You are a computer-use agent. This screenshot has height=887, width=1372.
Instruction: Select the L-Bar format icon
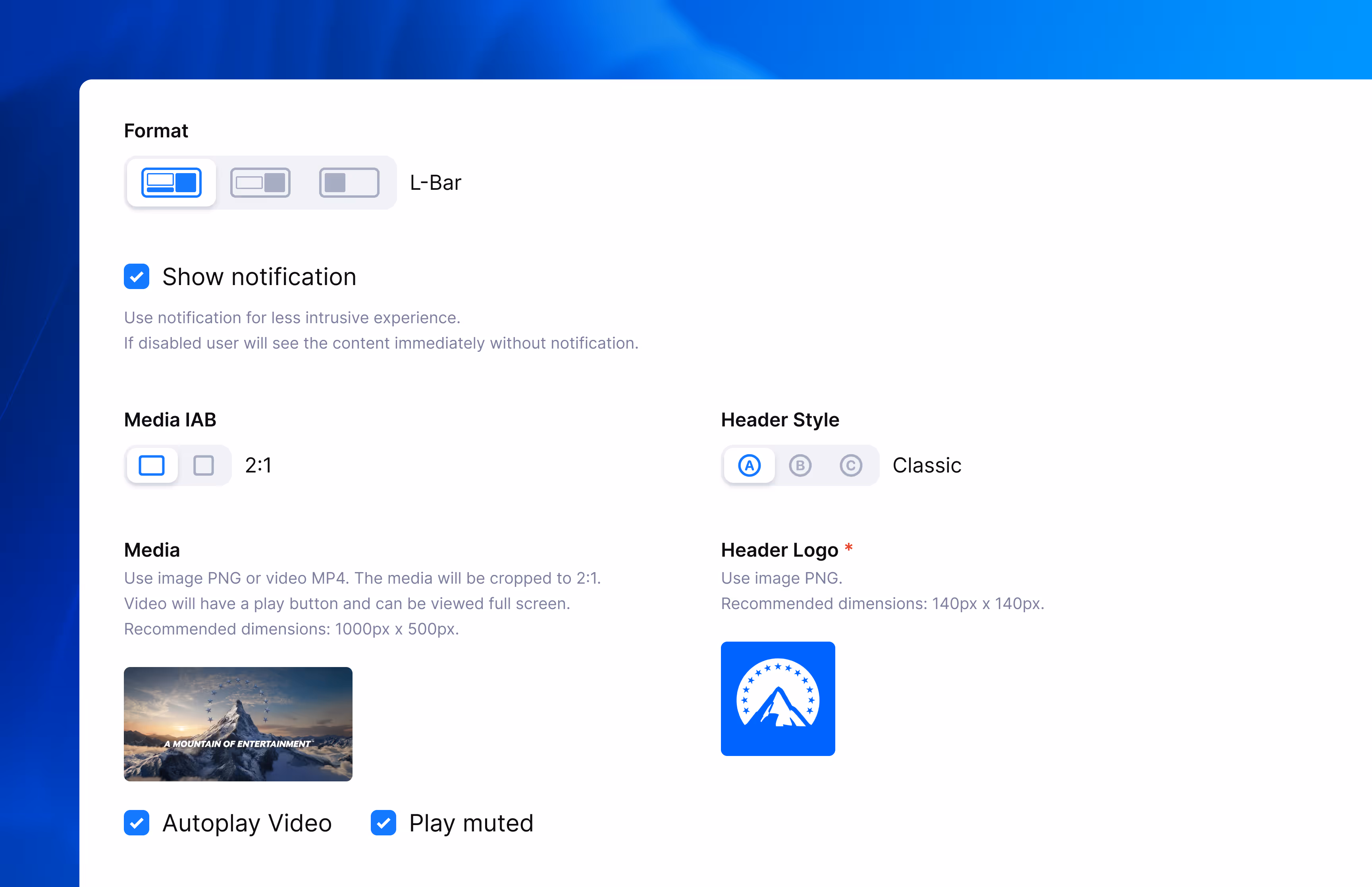[x=171, y=183]
